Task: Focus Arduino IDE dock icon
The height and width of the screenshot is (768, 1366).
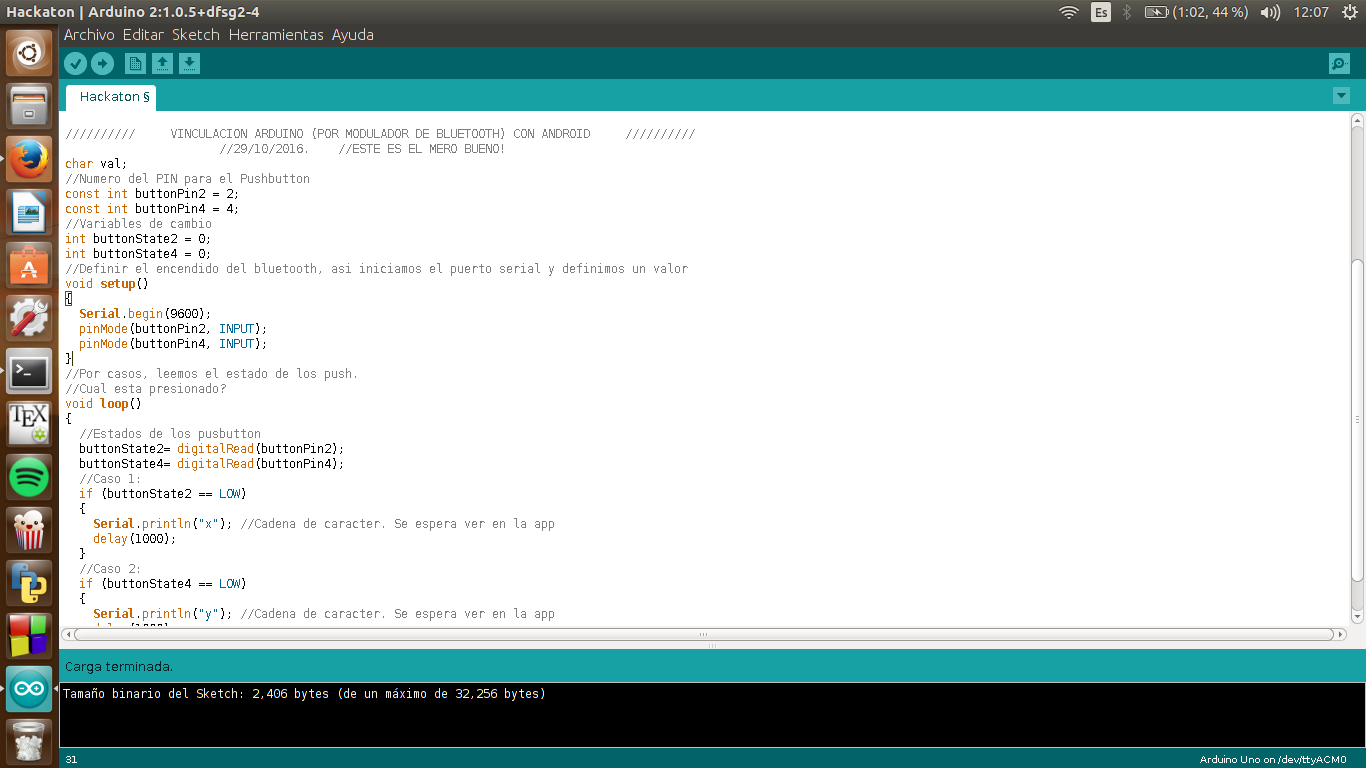Action: point(29,689)
